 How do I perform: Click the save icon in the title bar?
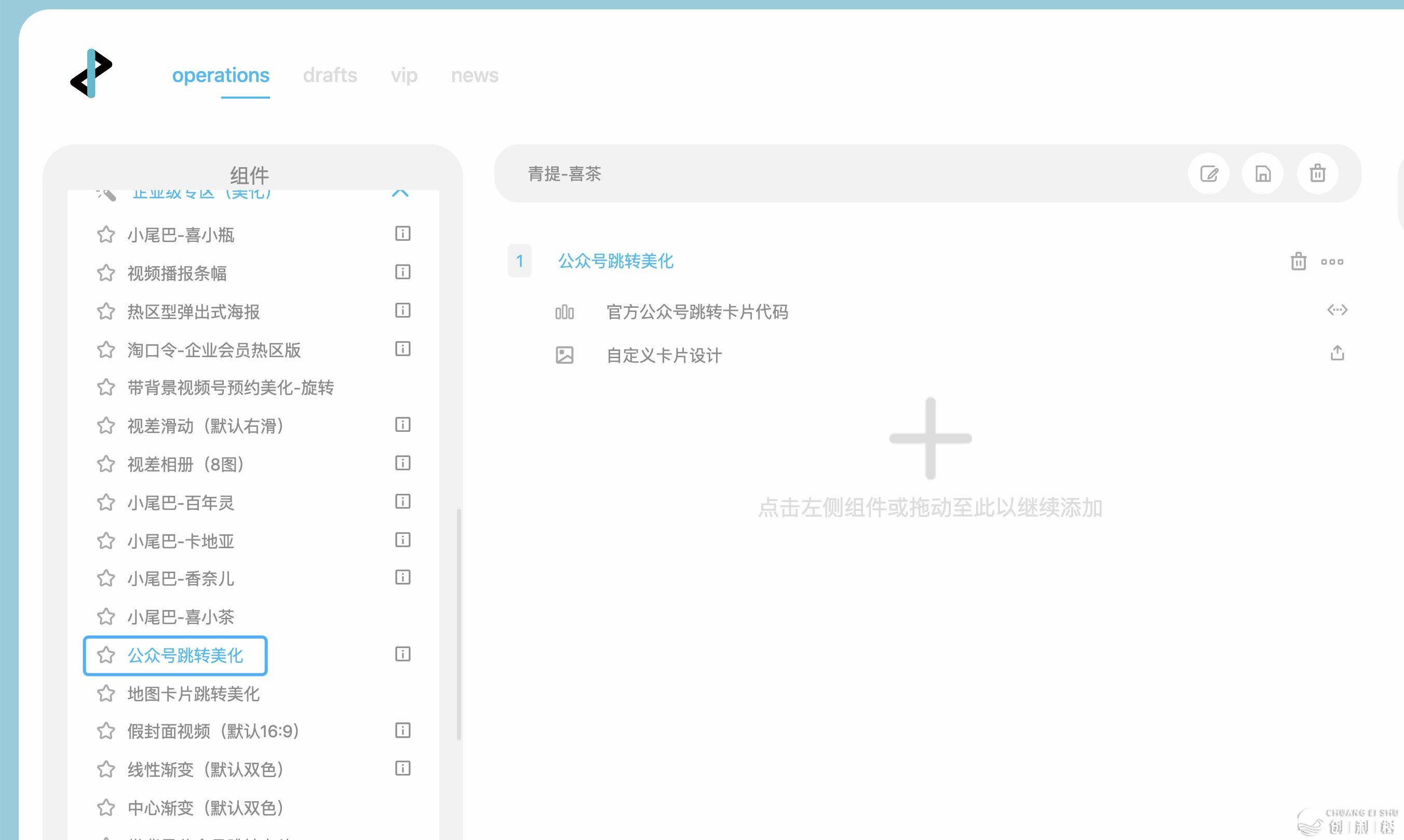[1263, 174]
